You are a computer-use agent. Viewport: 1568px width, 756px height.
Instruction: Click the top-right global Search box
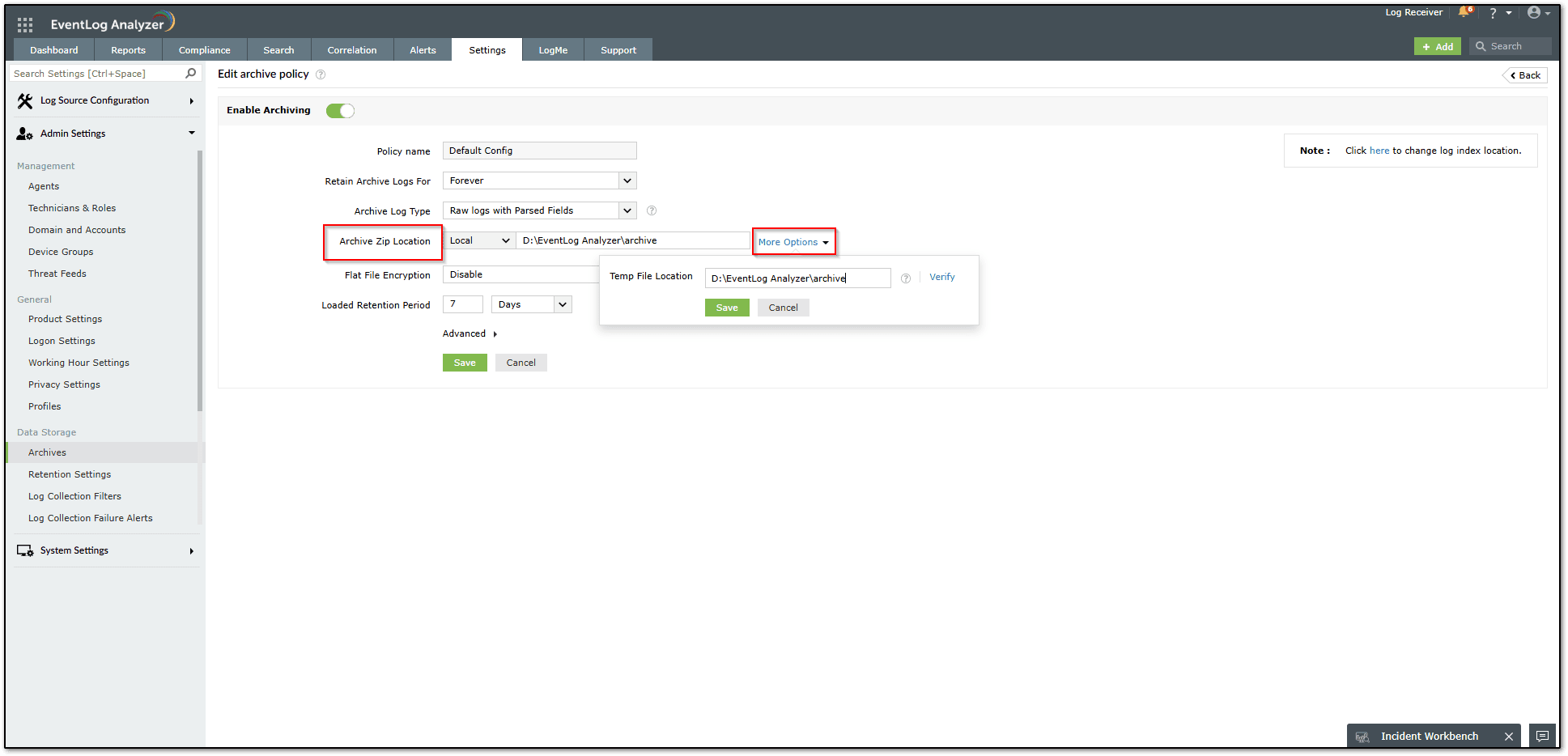coord(1511,47)
